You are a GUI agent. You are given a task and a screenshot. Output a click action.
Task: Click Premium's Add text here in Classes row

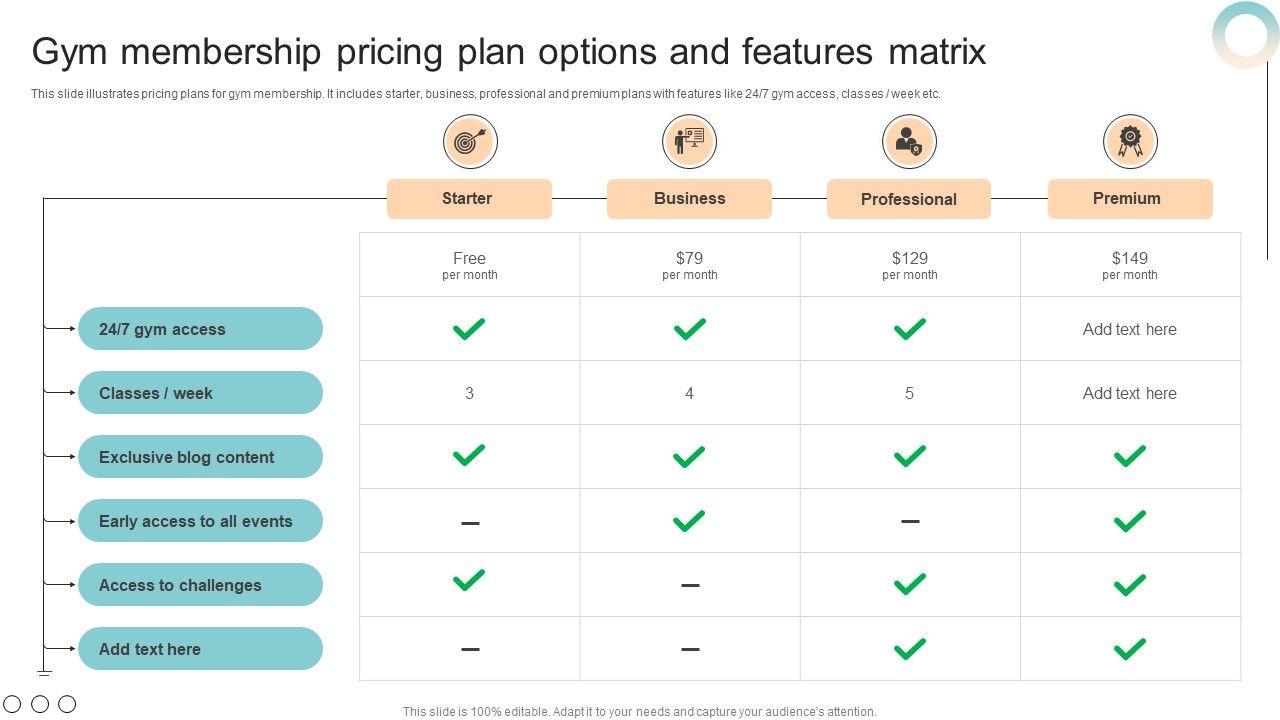coord(1130,393)
